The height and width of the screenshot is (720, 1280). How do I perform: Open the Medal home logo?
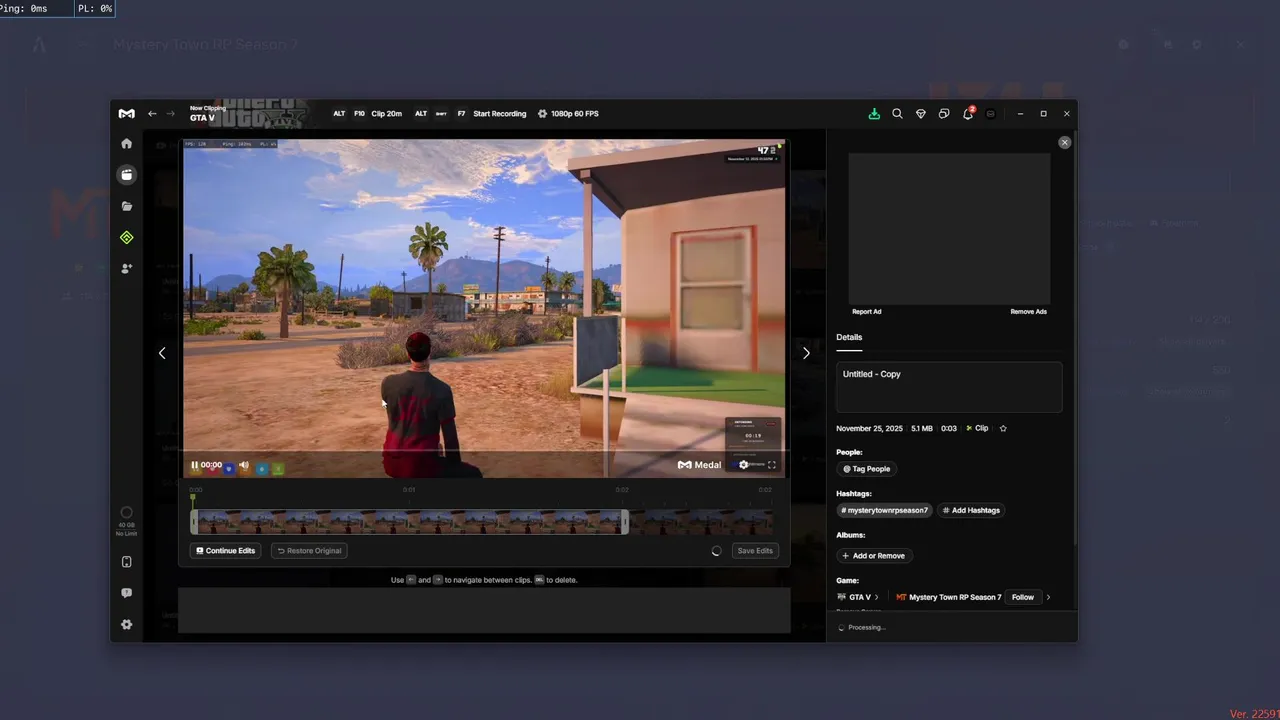tap(126, 114)
